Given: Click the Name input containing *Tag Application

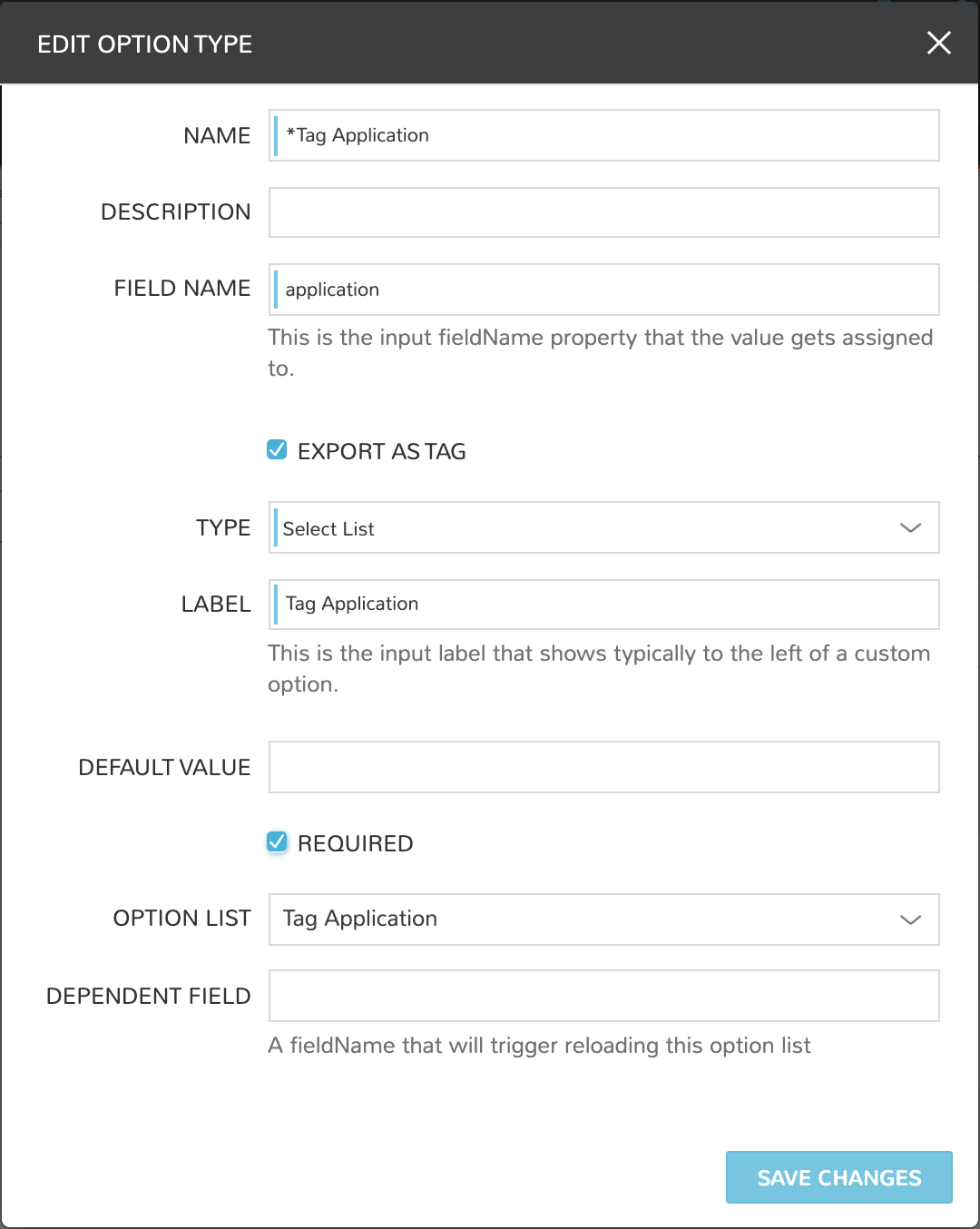Looking at the screenshot, I should (x=604, y=135).
